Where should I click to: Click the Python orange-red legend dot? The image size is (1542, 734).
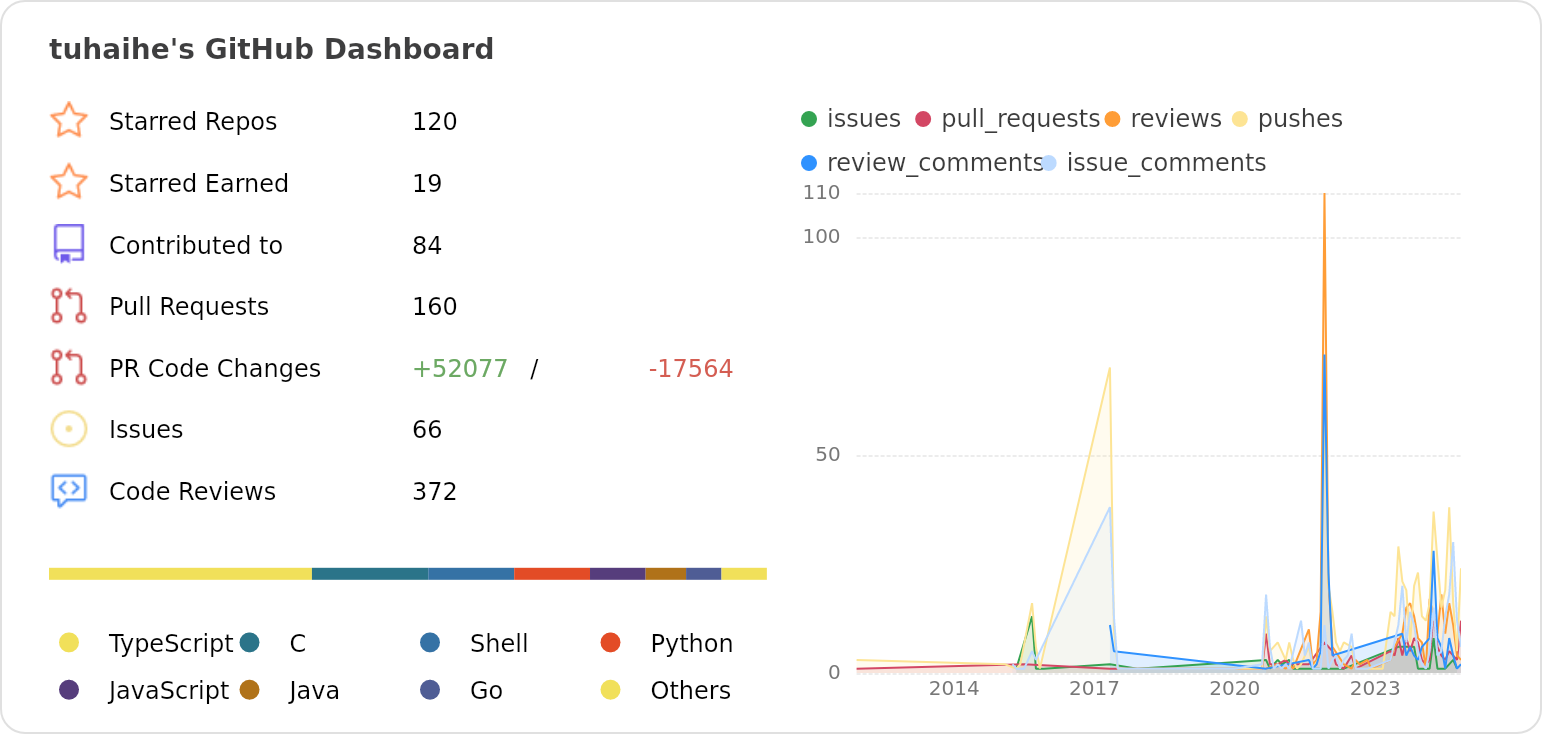(x=611, y=642)
